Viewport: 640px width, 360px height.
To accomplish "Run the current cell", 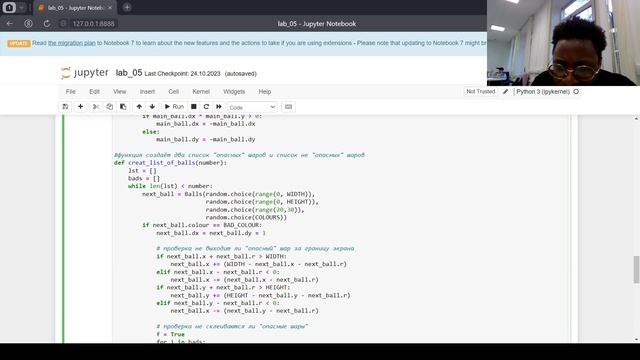I will point(174,107).
